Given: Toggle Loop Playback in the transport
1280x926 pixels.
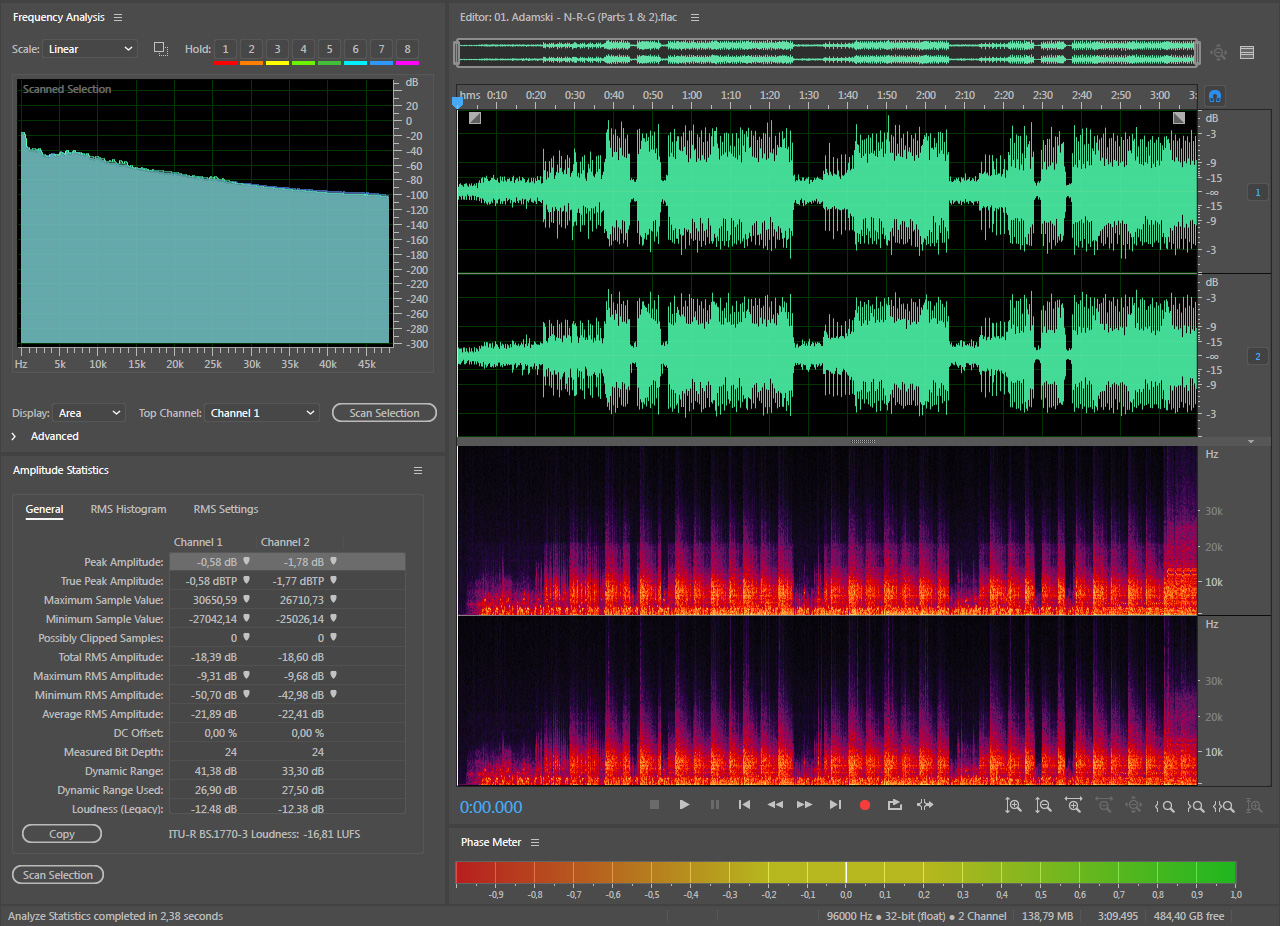Looking at the screenshot, I should (895, 805).
